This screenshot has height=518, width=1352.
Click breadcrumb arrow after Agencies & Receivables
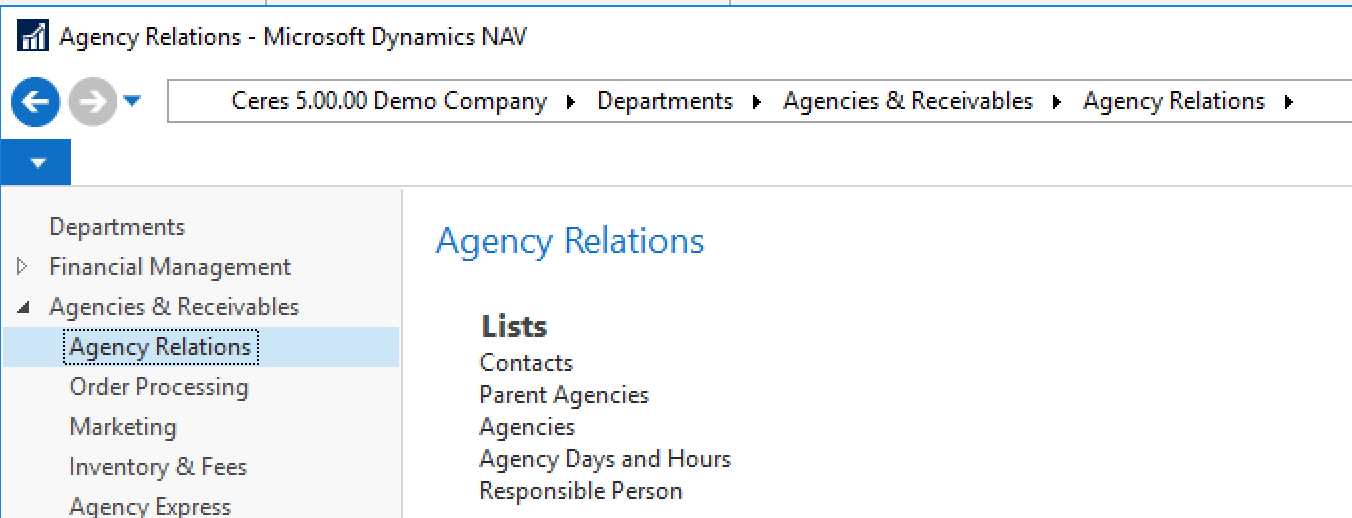tap(1057, 102)
